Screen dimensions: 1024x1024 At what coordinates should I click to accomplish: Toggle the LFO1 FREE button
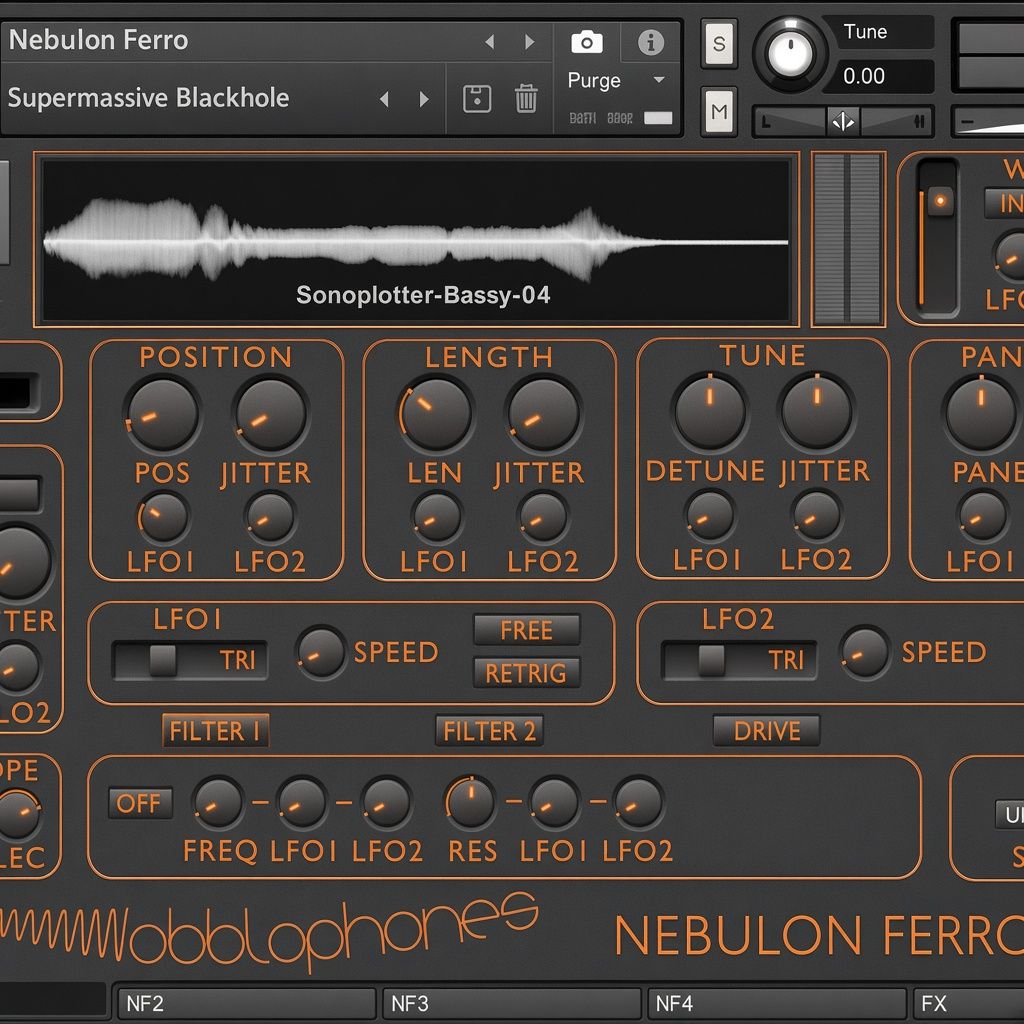coord(526,630)
